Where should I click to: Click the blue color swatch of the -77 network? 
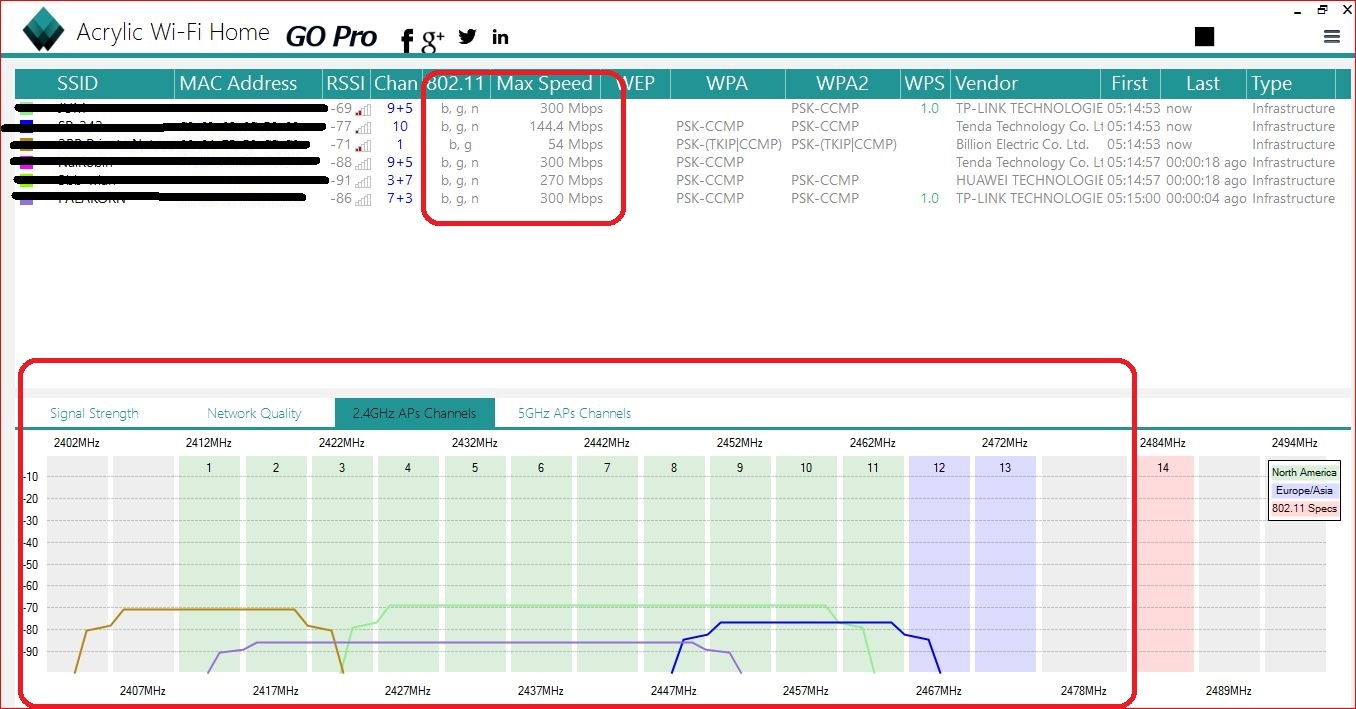tap(26, 126)
